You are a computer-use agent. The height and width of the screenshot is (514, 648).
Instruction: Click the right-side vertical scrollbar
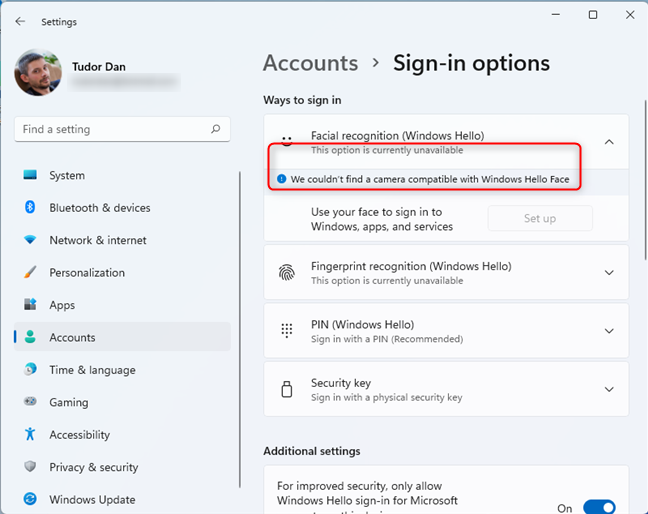pos(646,180)
